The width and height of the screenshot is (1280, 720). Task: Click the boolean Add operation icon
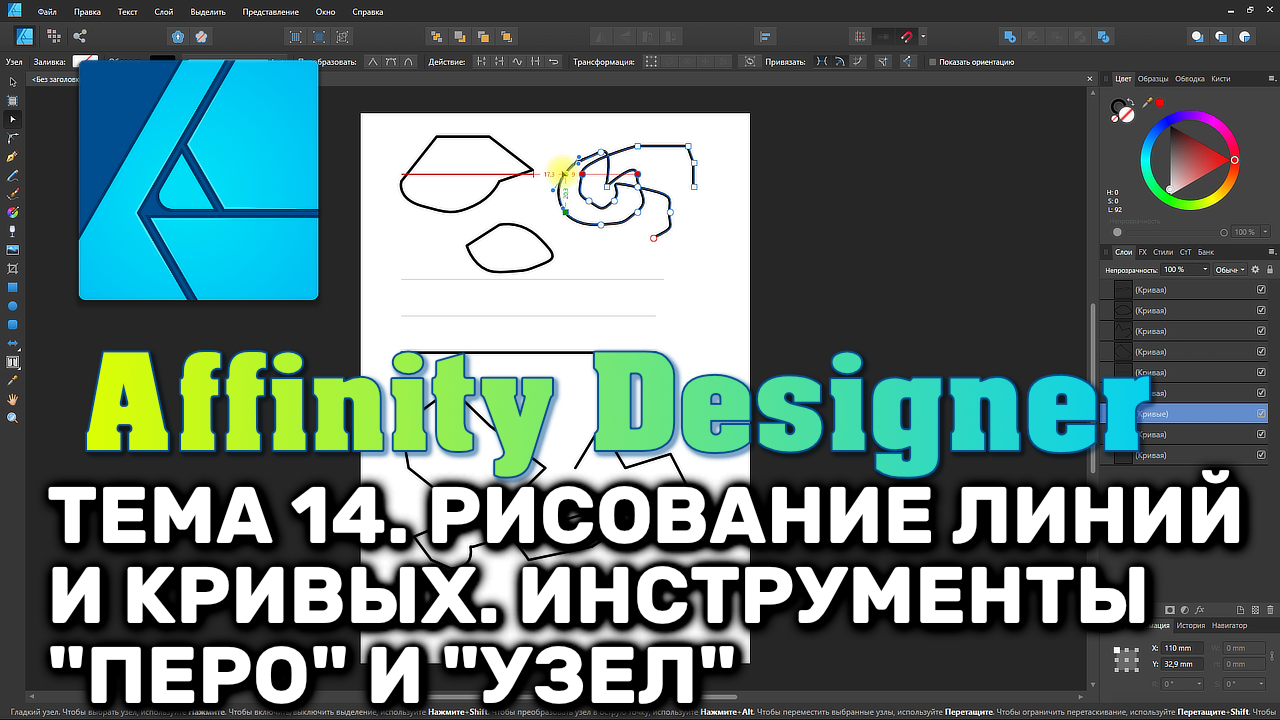(x=1010, y=37)
